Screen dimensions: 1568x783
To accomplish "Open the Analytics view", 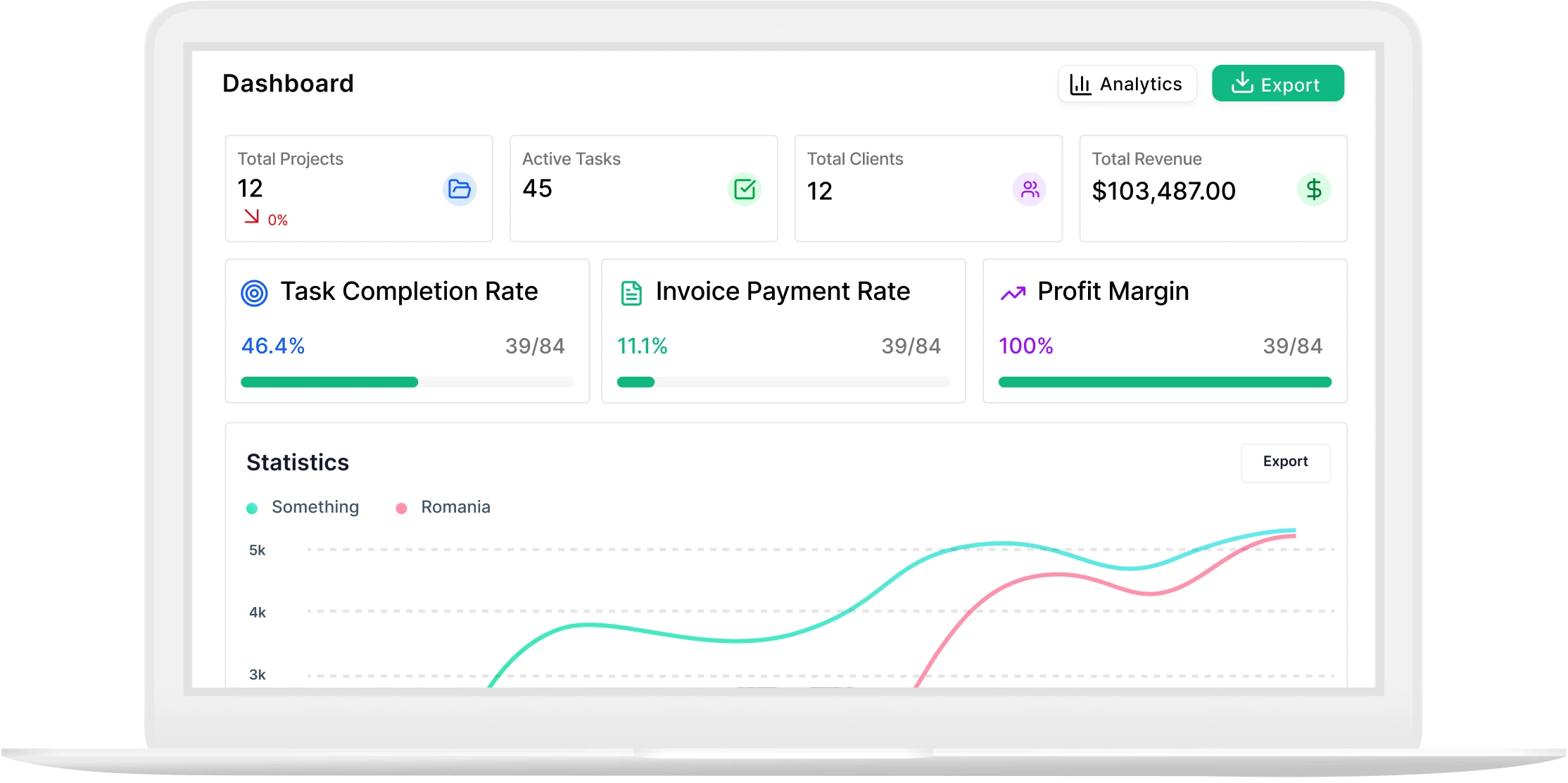I will 1127,84.
